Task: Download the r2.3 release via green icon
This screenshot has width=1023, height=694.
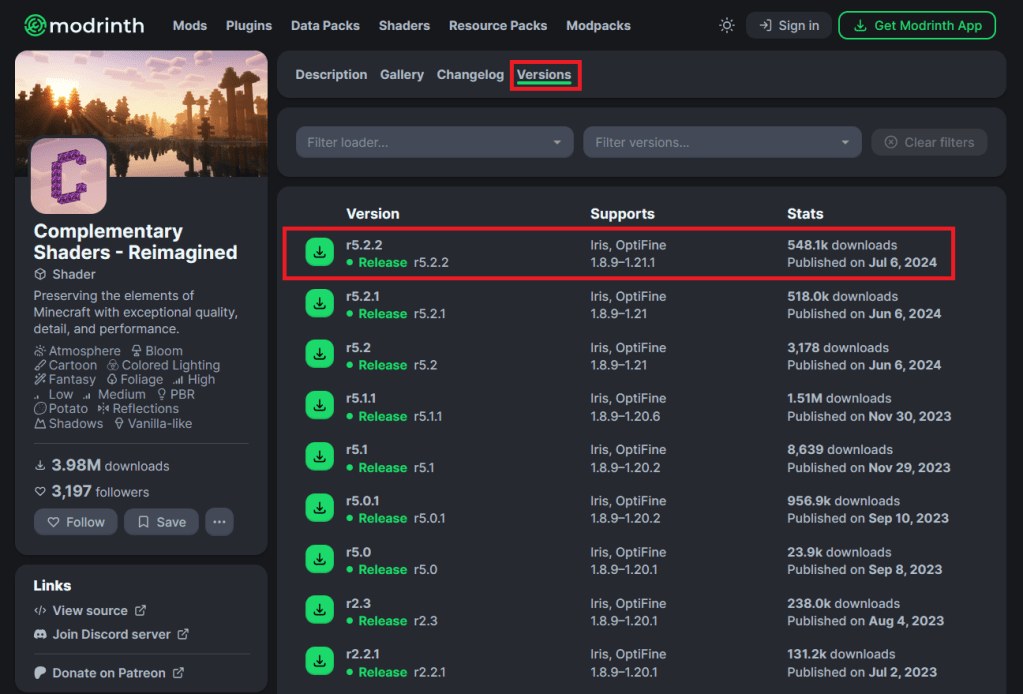Action: [319, 611]
